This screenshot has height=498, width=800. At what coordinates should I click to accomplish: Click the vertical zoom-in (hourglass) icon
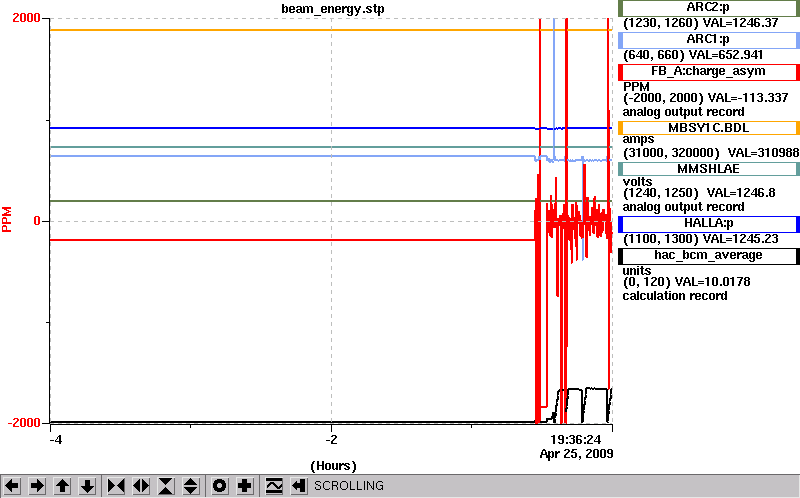tap(166, 486)
